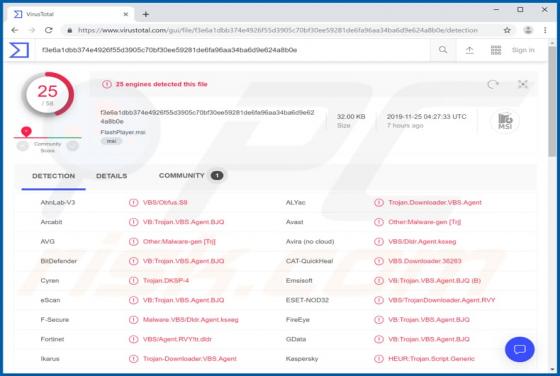Click the Community tab count badge
This screenshot has width=560, height=376.
(217, 176)
